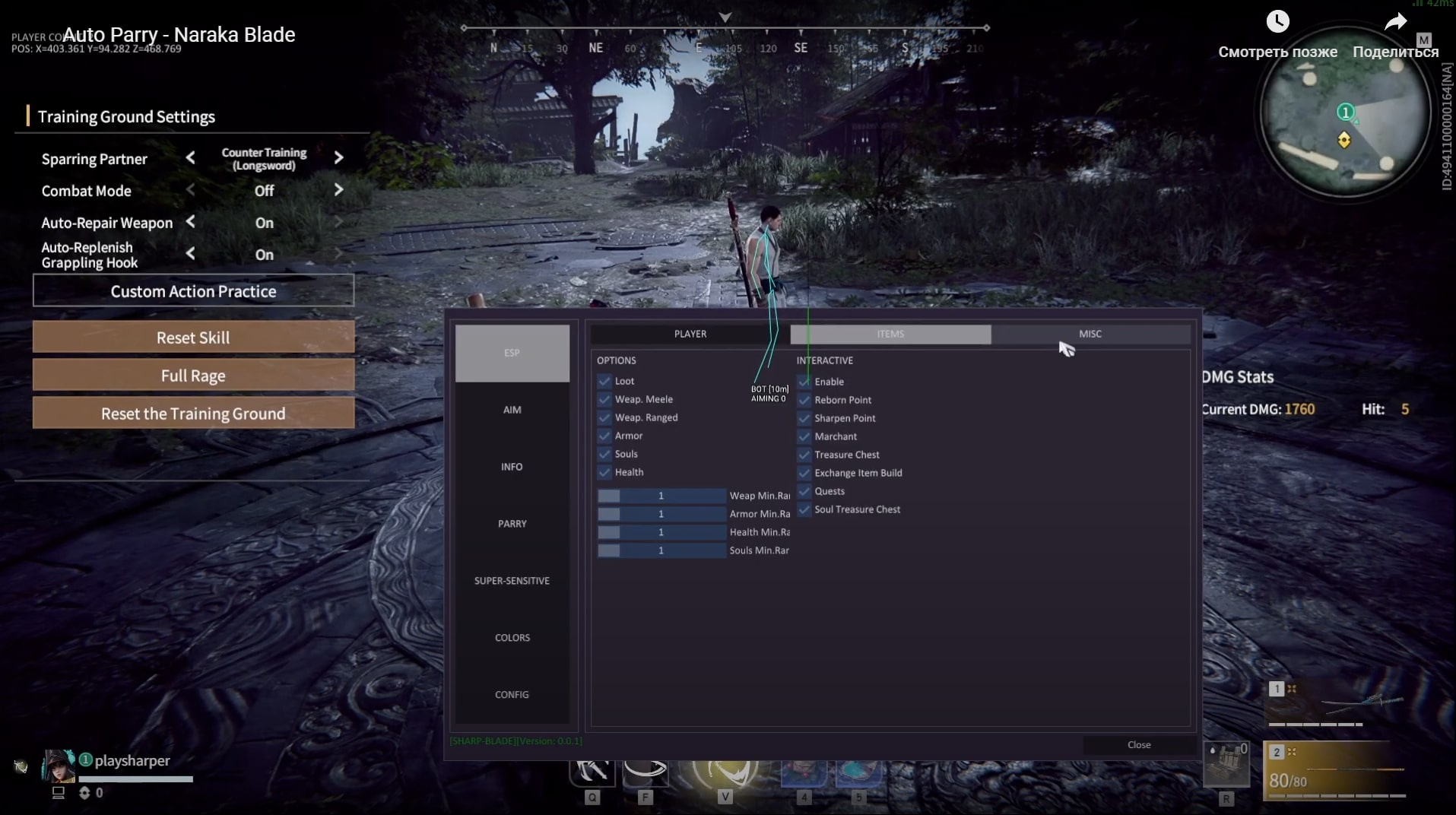
Task: Click the Q skill icon
Action: pyautogui.click(x=592, y=771)
